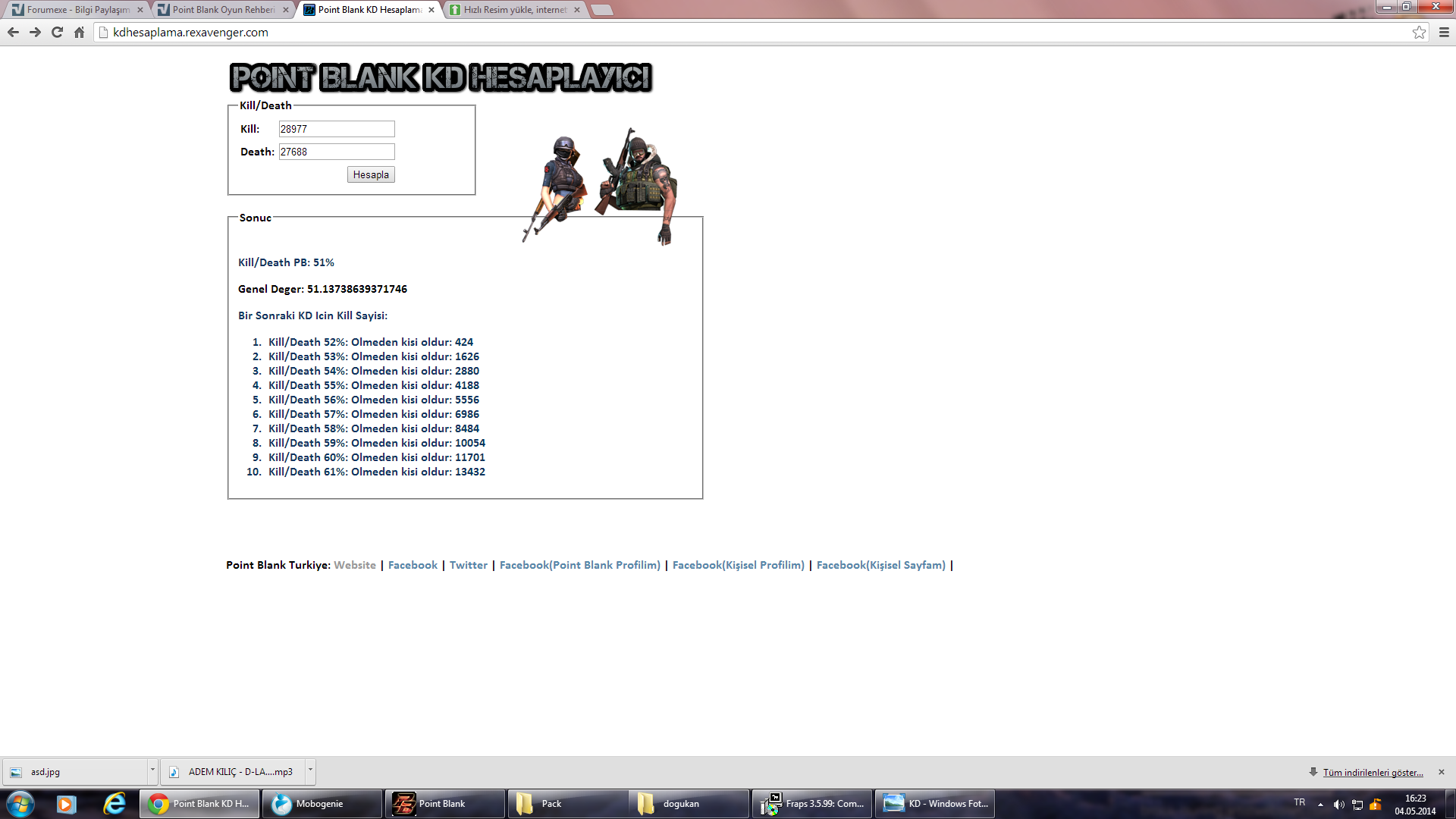Close the Point Blank KD Hesaplama tab

[431, 10]
